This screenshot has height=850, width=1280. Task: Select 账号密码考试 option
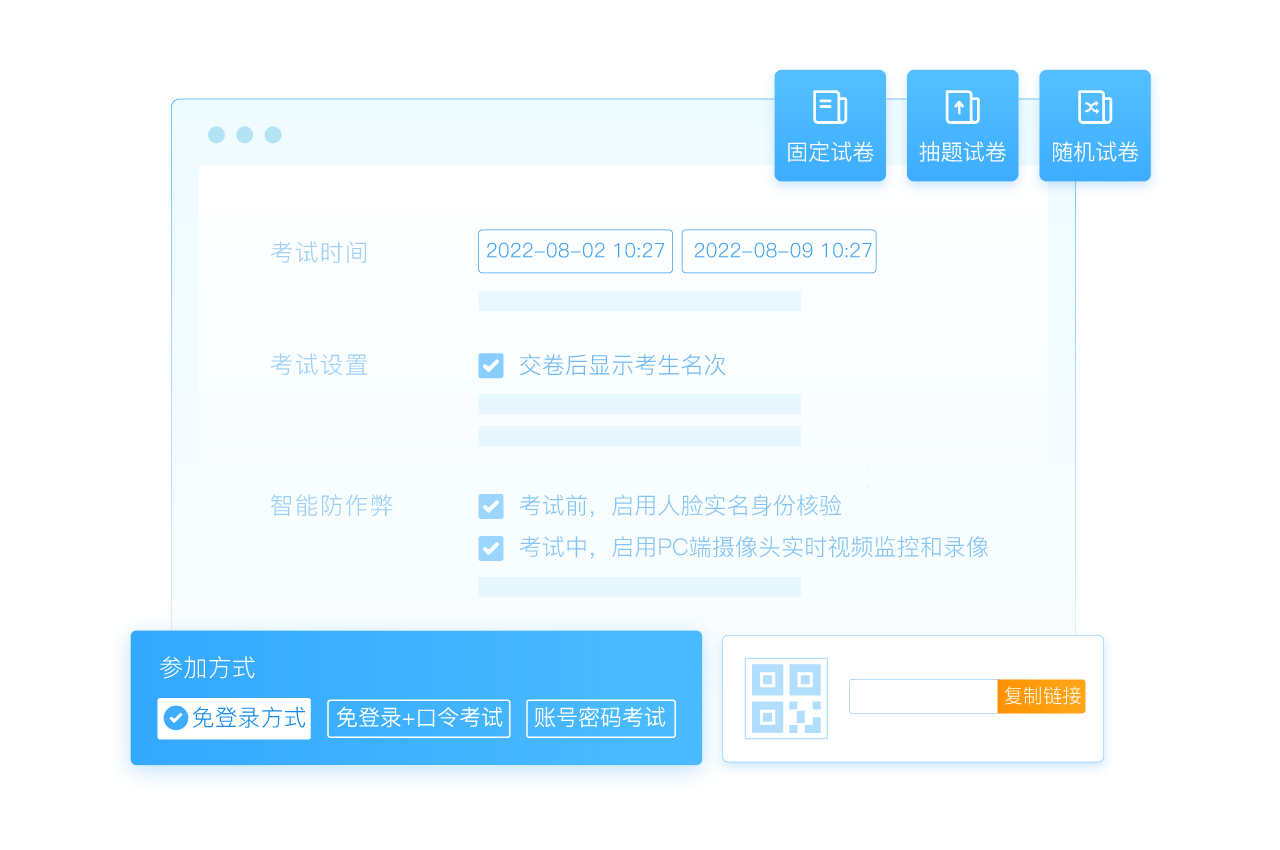(x=600, y=718)
